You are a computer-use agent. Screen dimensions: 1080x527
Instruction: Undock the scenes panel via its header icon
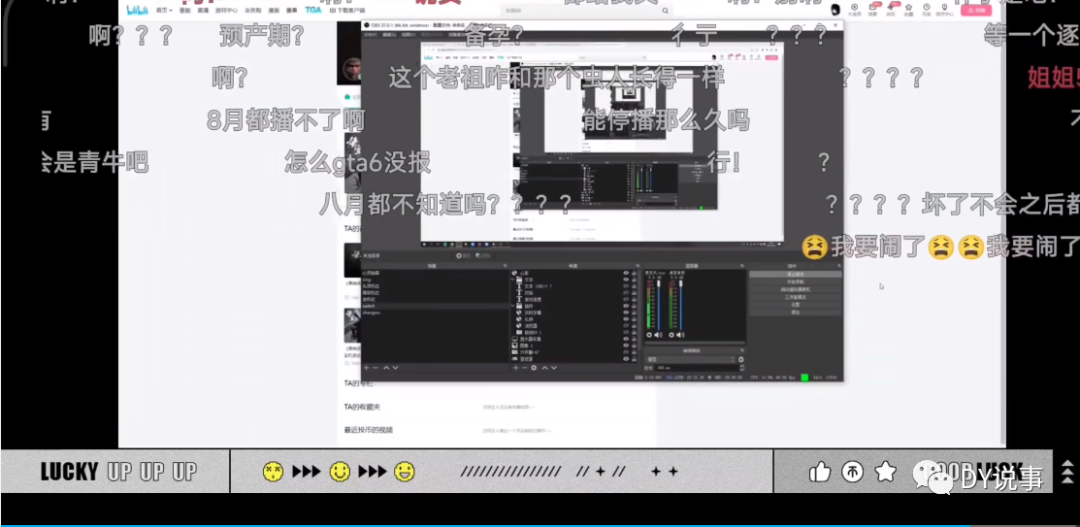[x=505, y=266]
